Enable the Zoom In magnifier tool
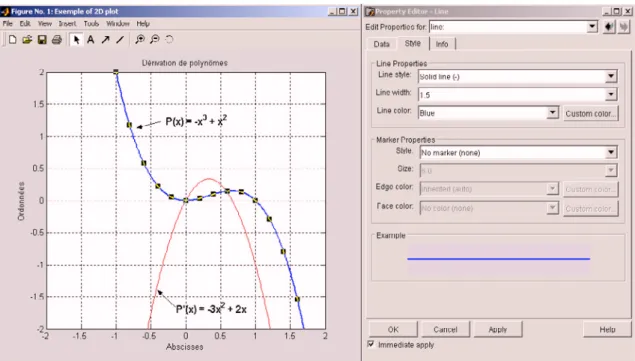The image size is (635, 361). pyautogui.click(x=140, y=39)
